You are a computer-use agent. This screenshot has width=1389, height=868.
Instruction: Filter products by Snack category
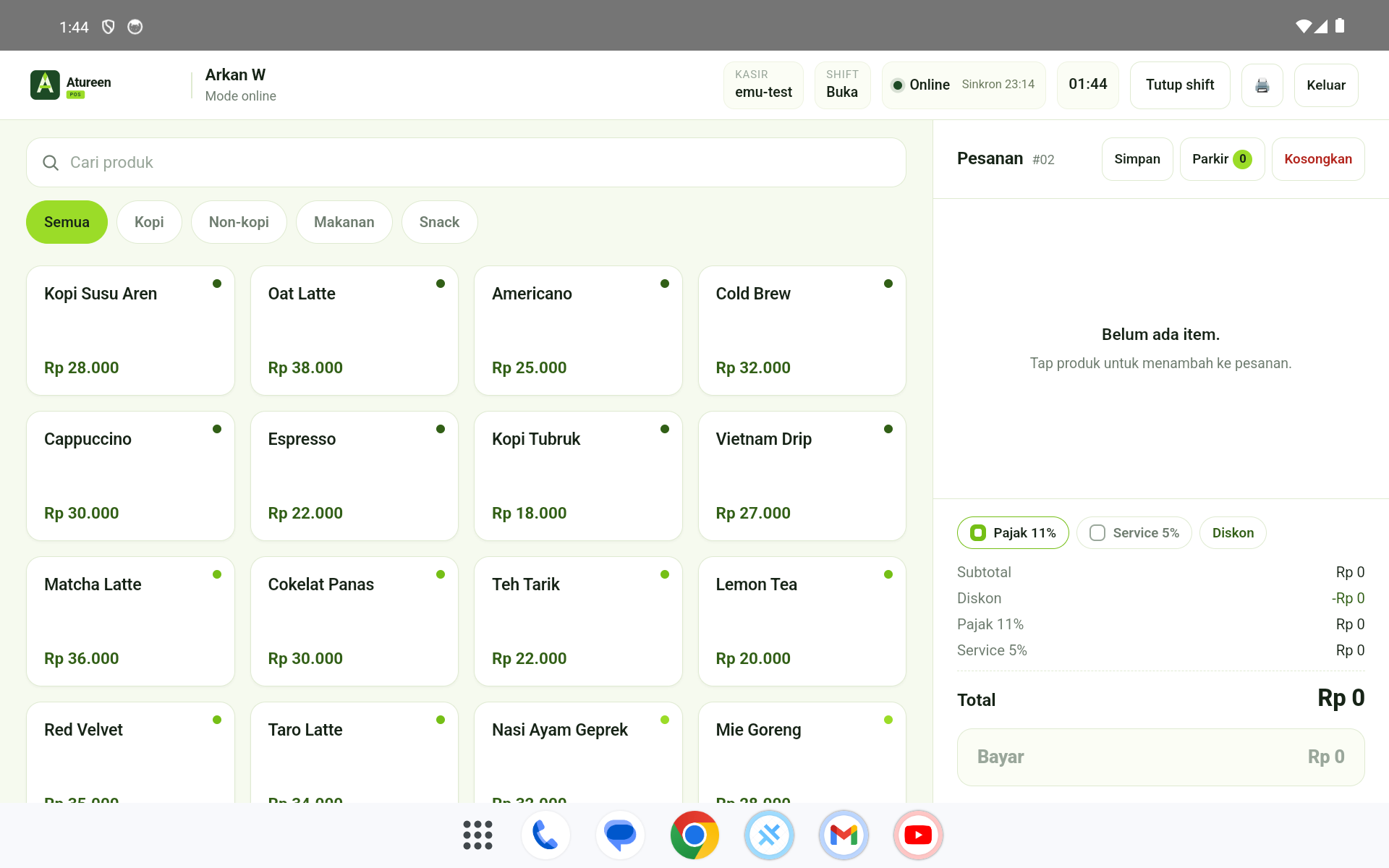439,222
